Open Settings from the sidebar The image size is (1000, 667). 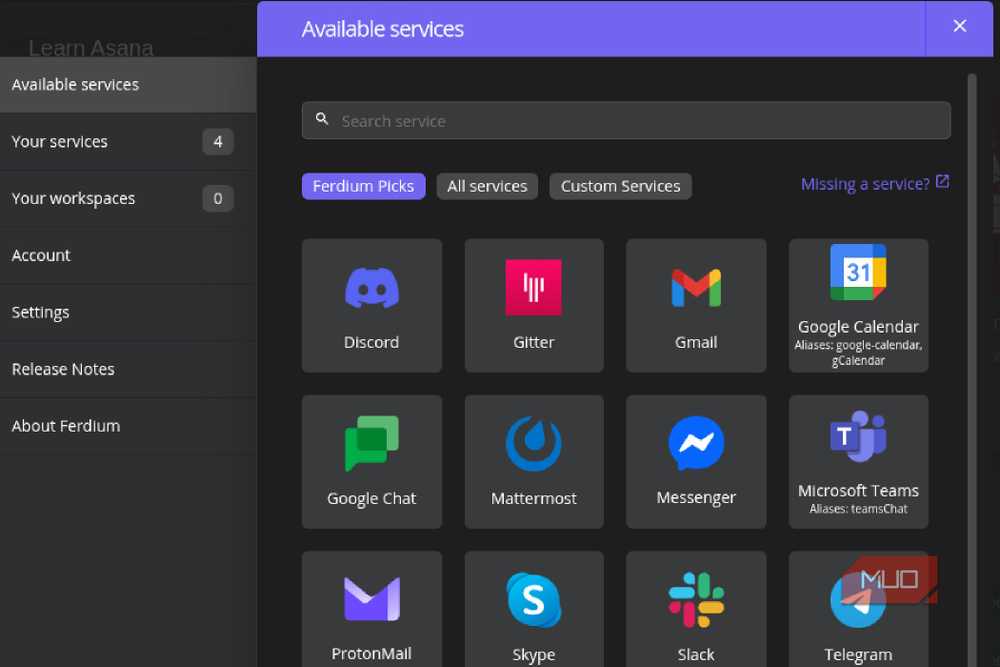click(x=128, y=312)
